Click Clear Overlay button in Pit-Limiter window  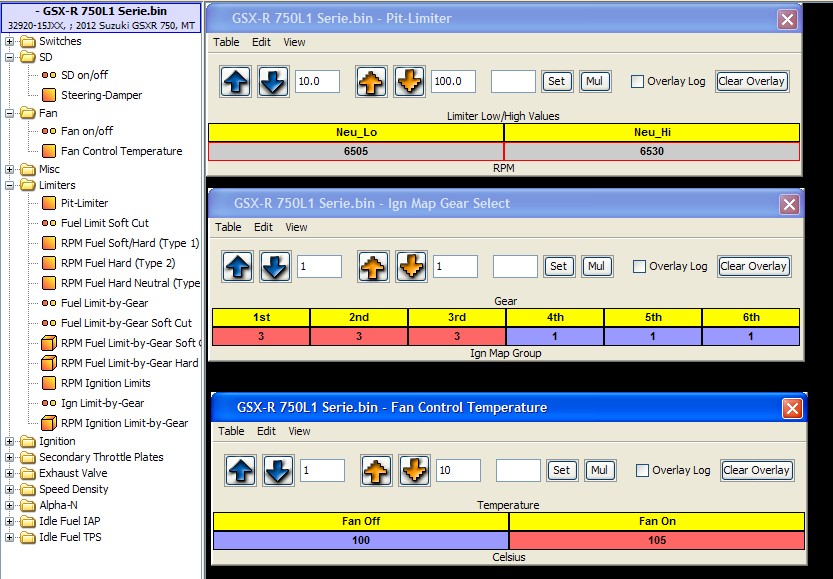(x=752, y=82)
